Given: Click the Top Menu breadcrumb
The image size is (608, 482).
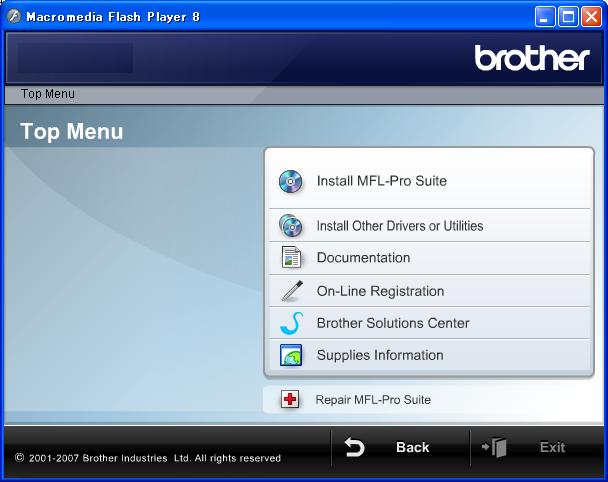Looking at the screenshot, I should point(48,94).
